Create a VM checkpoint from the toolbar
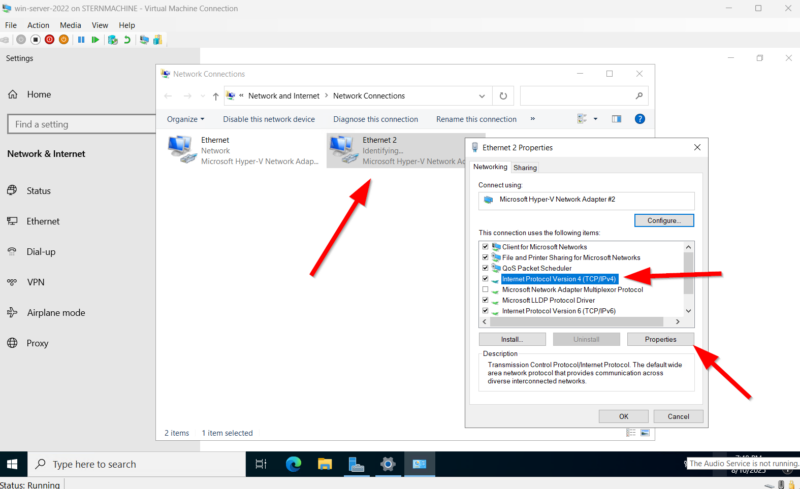Image resolution: width=800 pixels, height=489 pixels. [x=113, y=40]
